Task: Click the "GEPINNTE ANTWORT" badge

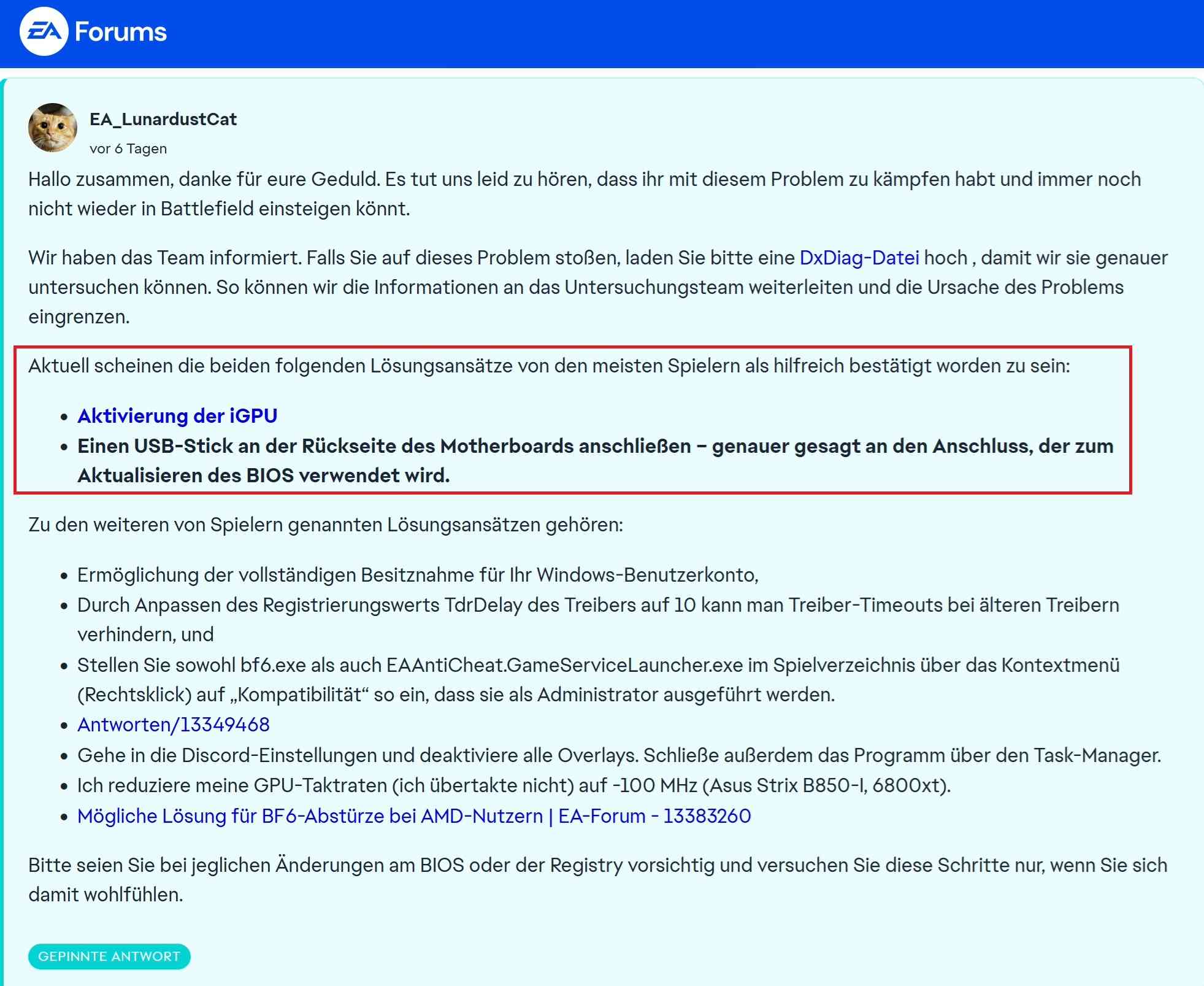Action: 109,957
